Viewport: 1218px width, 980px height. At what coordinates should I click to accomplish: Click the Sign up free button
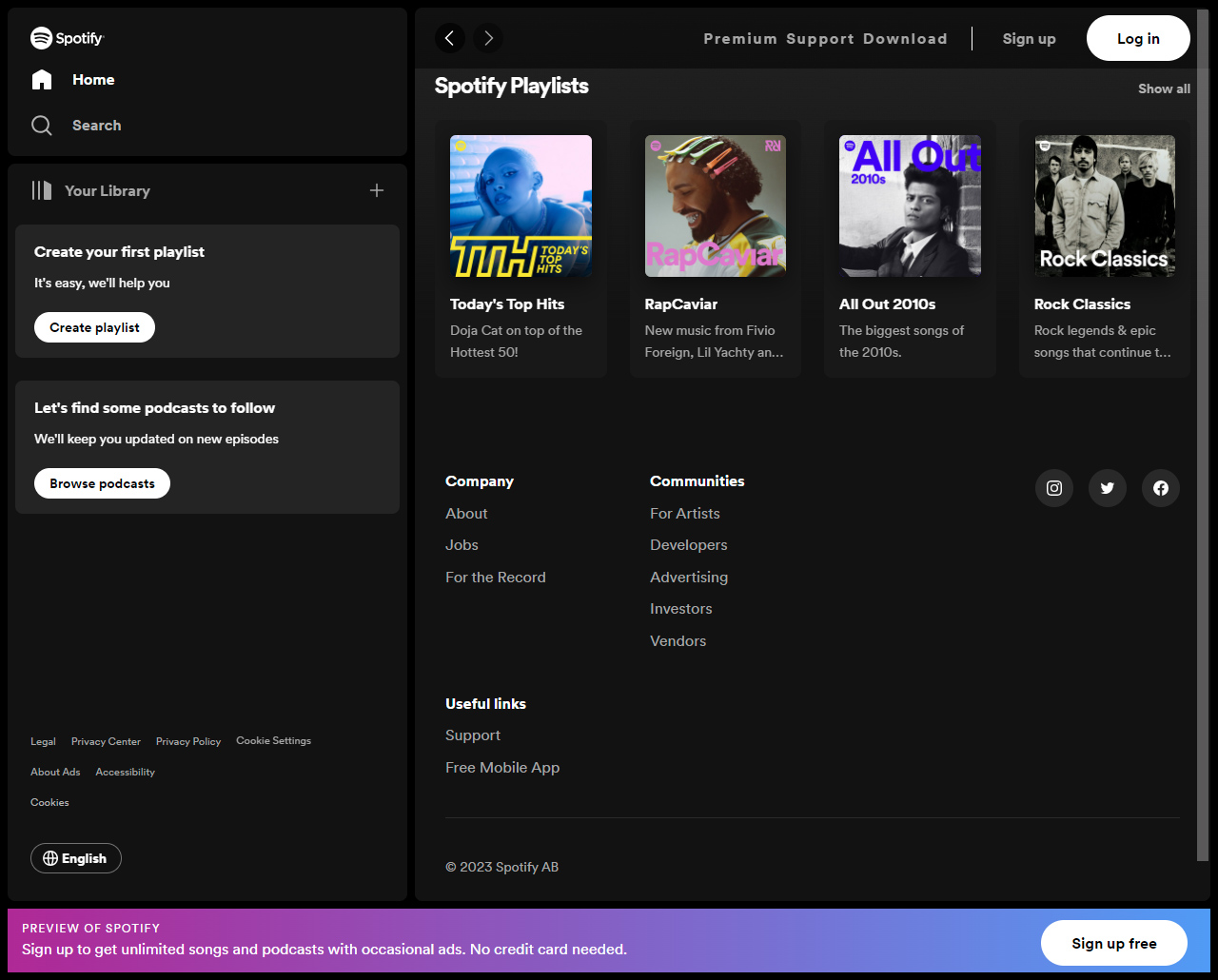(1114, 943)
